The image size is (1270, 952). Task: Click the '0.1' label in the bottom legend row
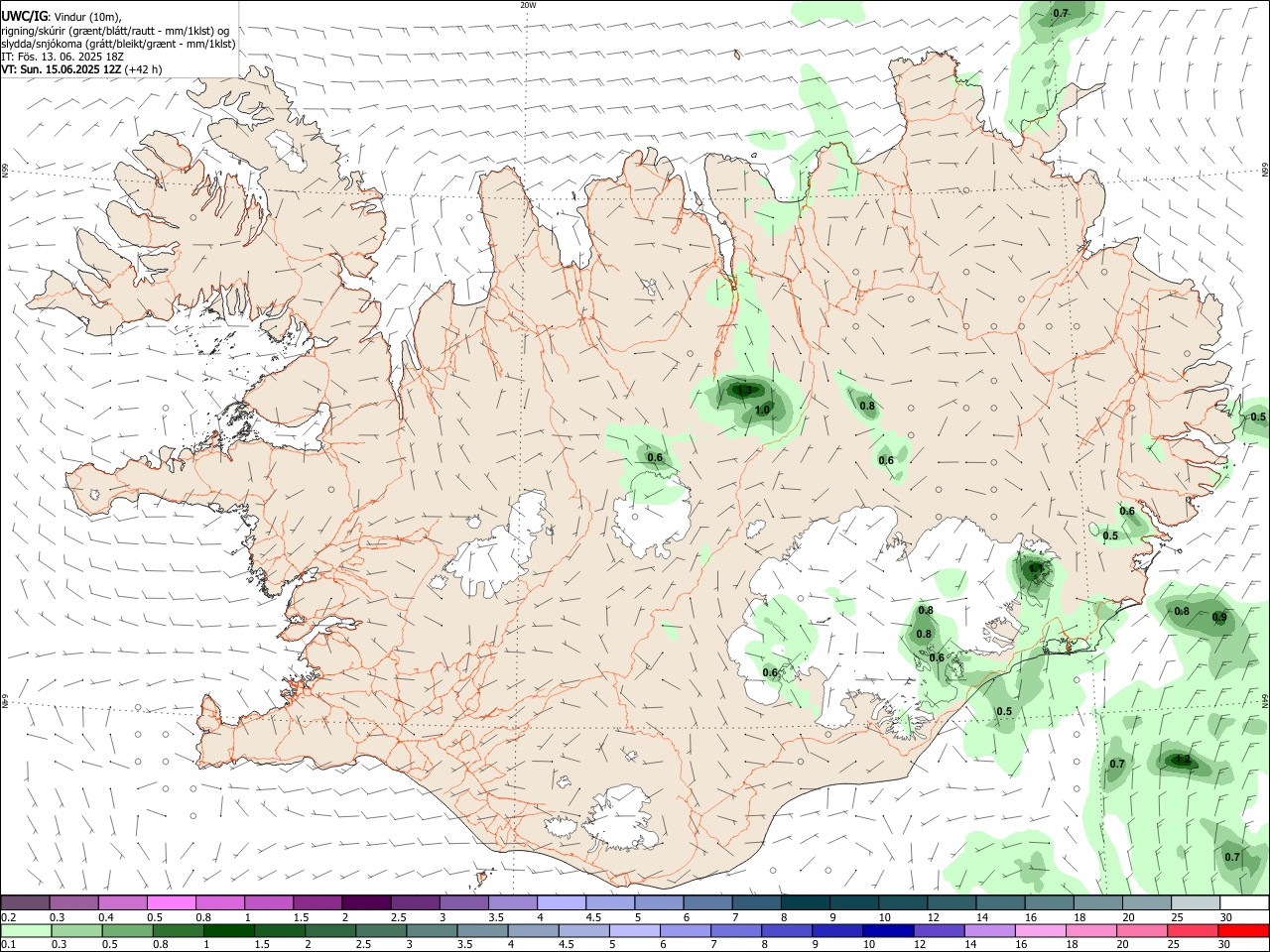click(x=9, y=945)
